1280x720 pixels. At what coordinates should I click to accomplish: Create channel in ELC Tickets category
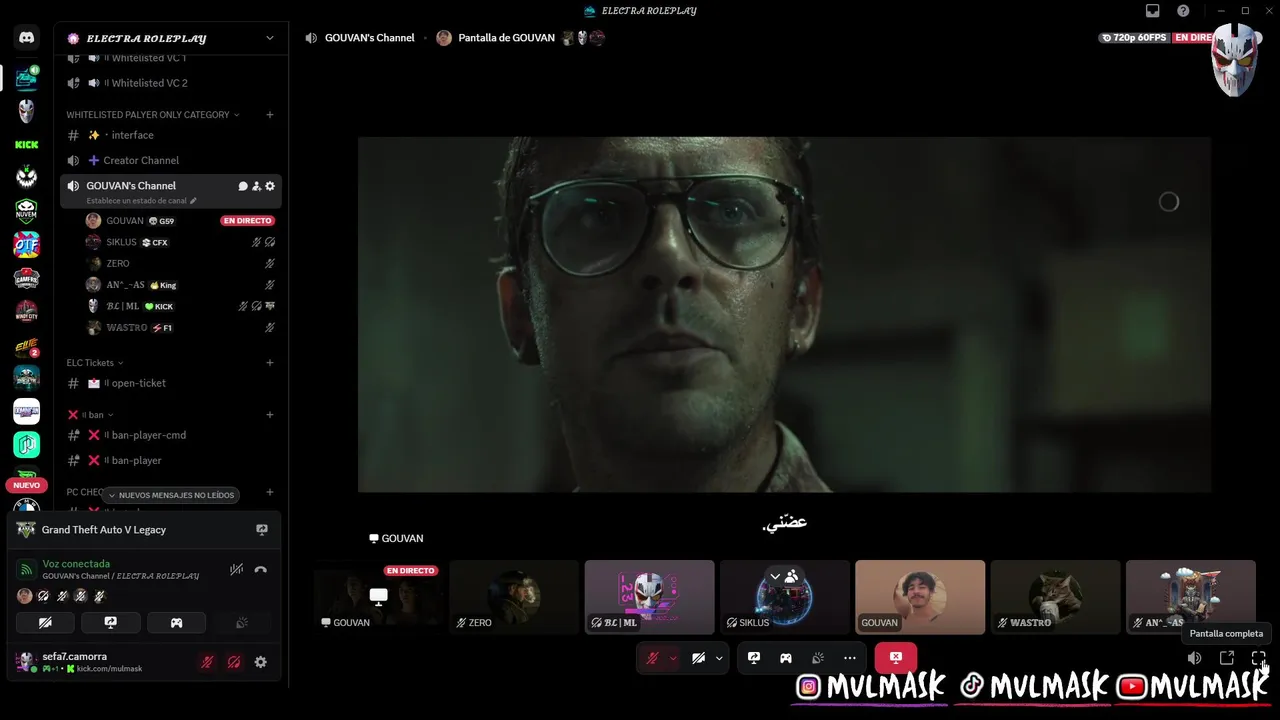[270, 363]
